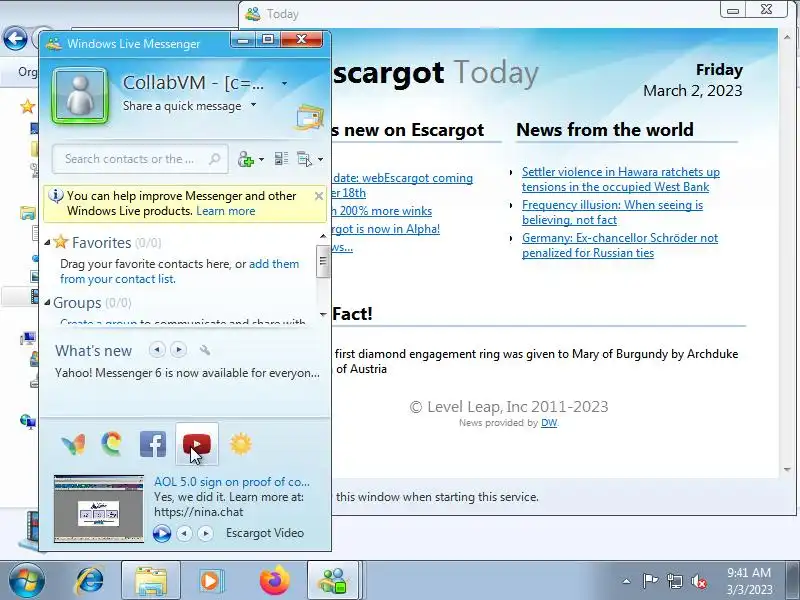Open the clock showing 9:41 AM
This screenshot has height=600, width=800.
coord(749,581)
